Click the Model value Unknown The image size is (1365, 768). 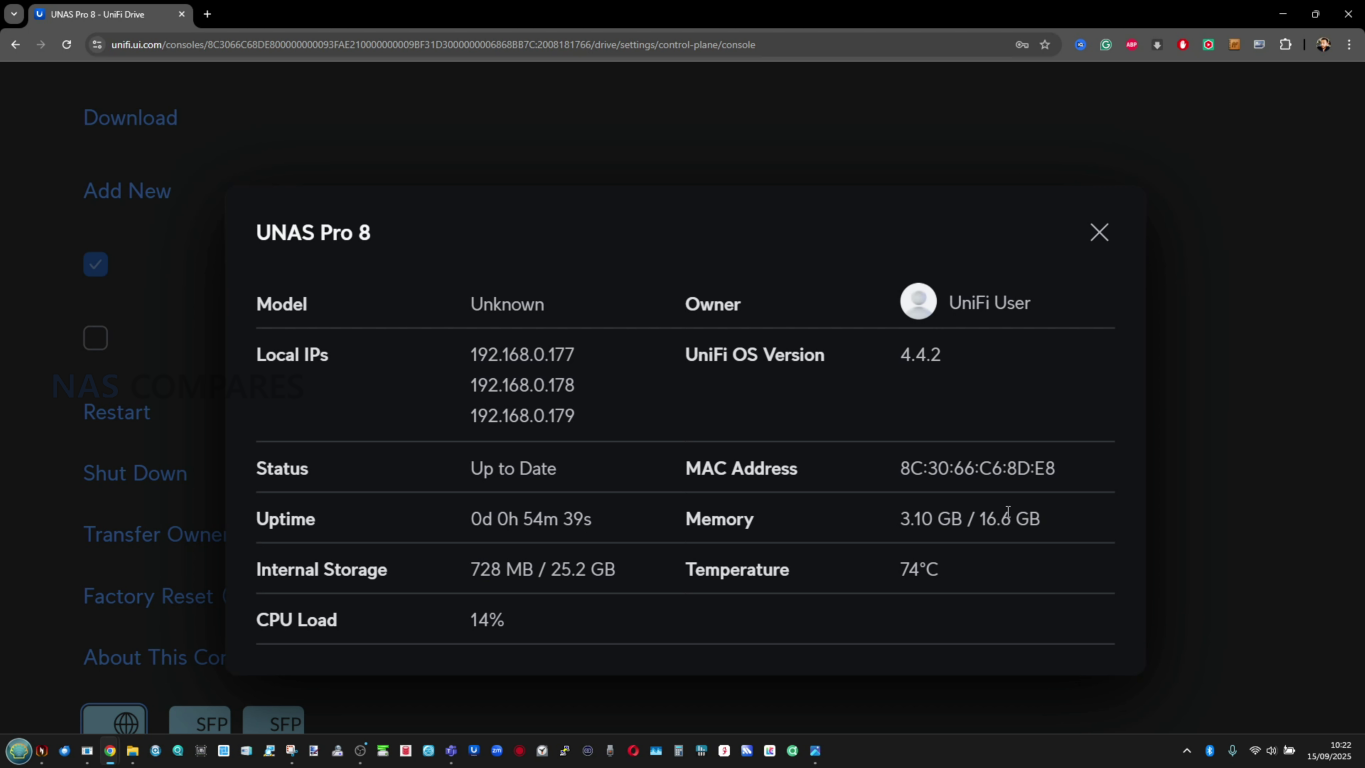click(x=507, y=304)
